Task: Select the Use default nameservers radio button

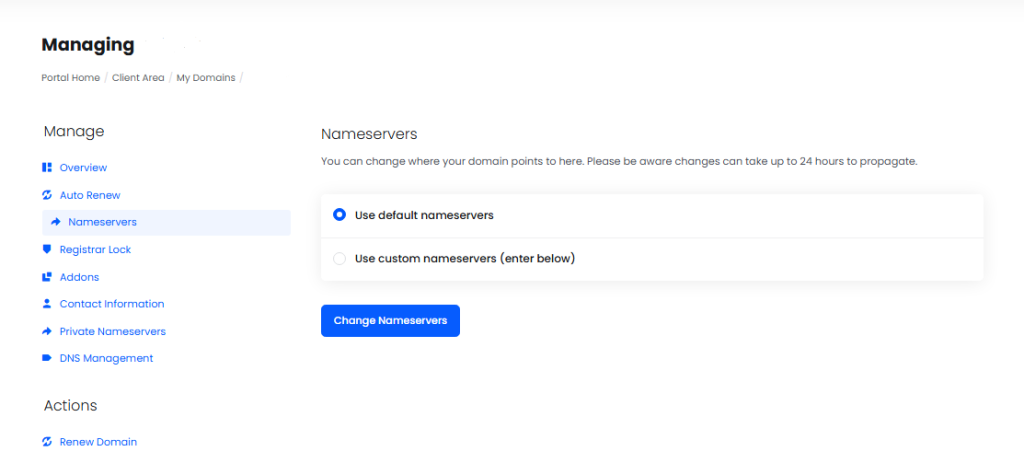Action: point(340,215)
